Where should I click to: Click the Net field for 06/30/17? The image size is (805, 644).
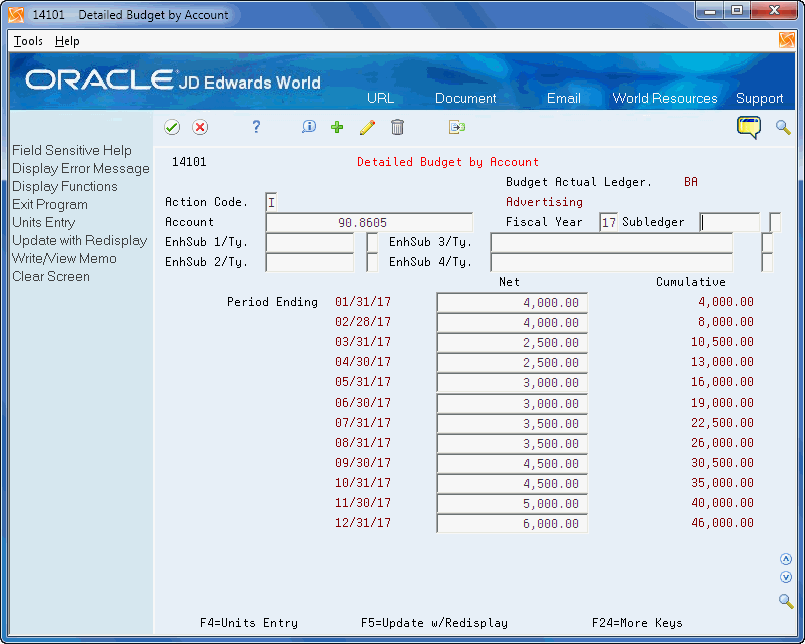pos(512,404)
